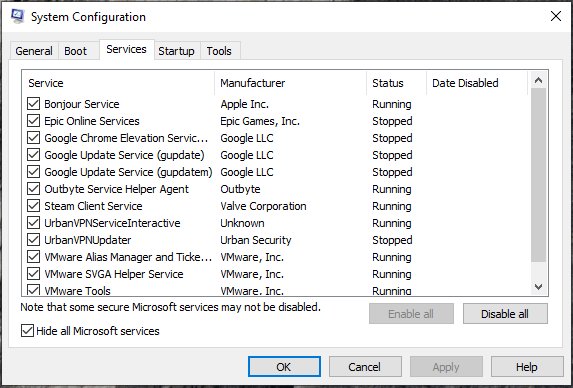The image size is (573, 388).
Task: Disable the UrbanVPNUpdater checkbox
Action: tap(34, 240)
